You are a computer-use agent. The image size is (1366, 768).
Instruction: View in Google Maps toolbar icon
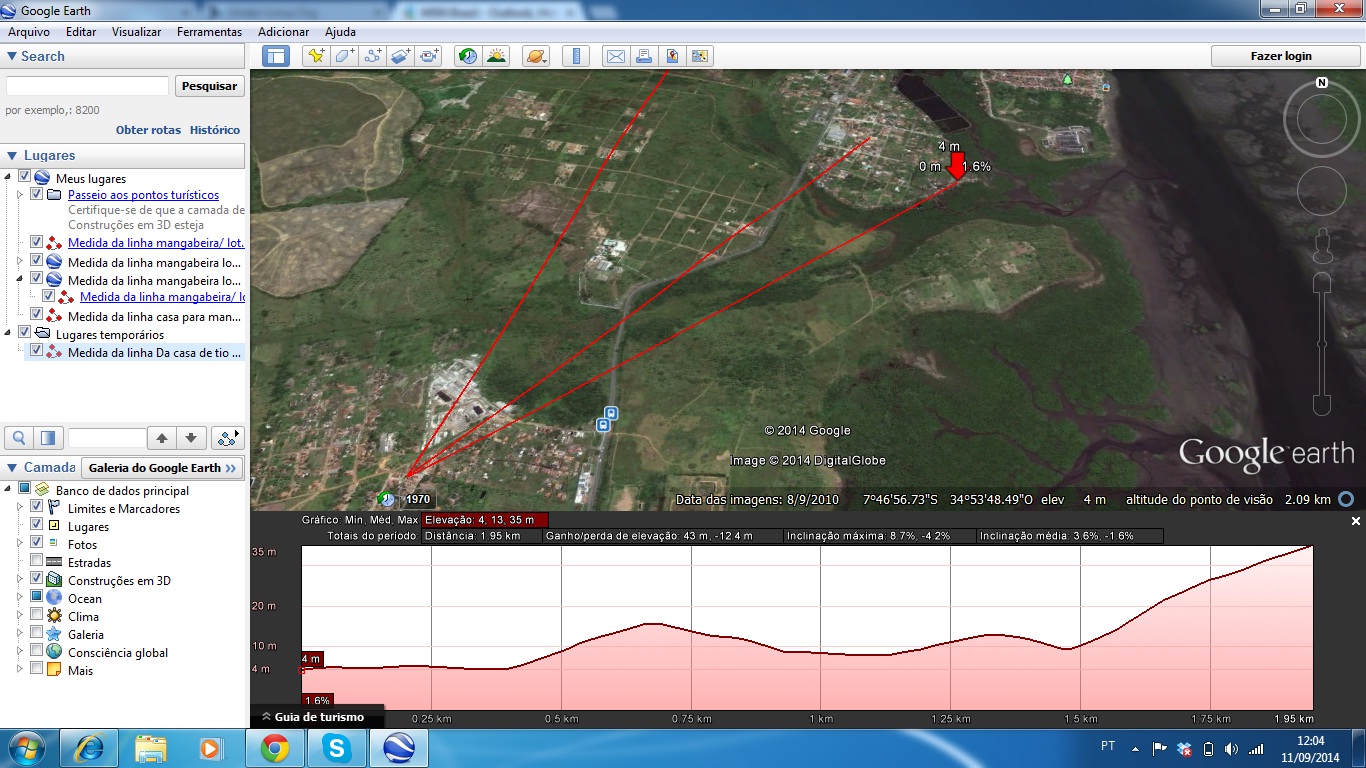pyautogui.click(x=700, y=56)
